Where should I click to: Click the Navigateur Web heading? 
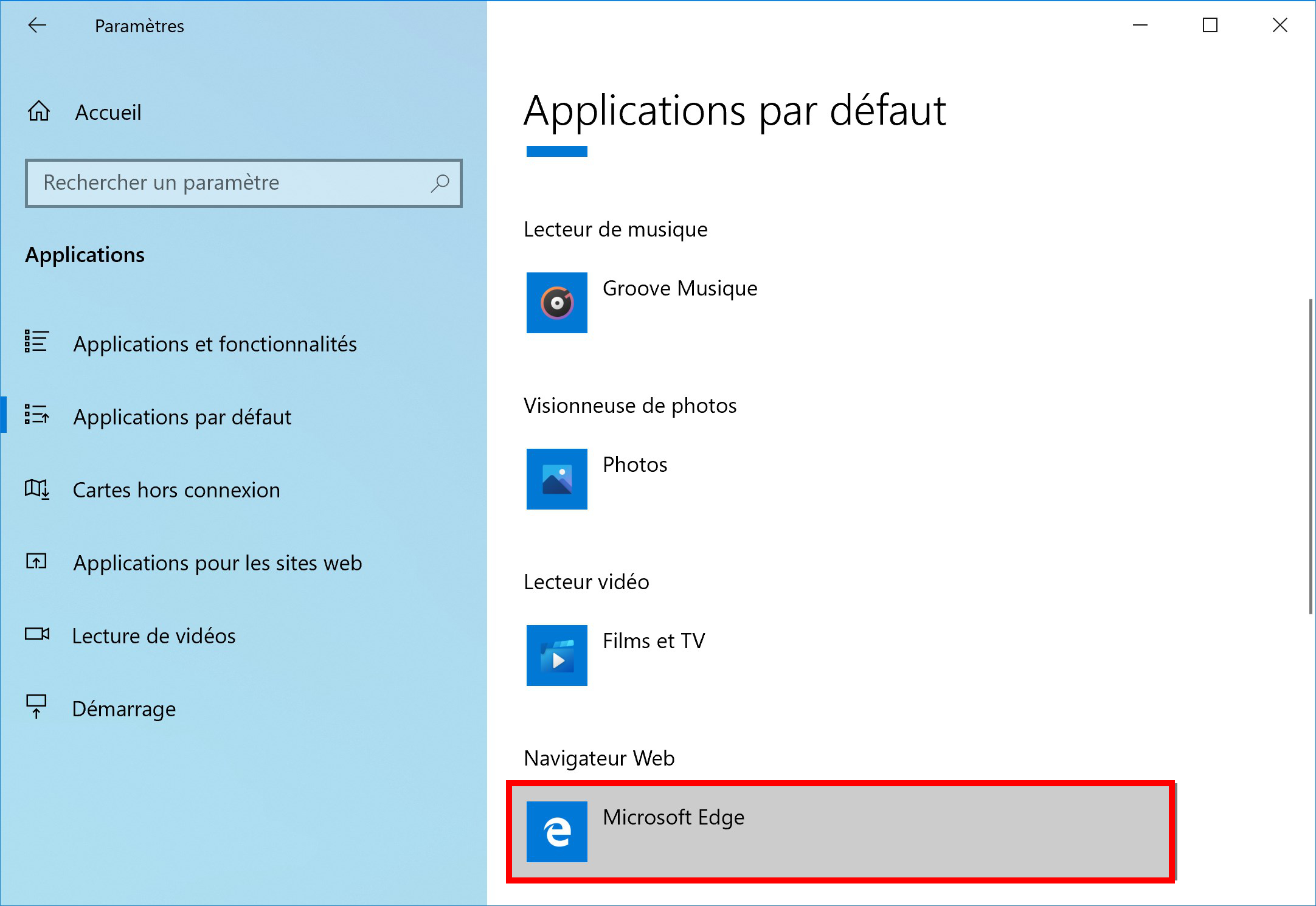(599, 758)
